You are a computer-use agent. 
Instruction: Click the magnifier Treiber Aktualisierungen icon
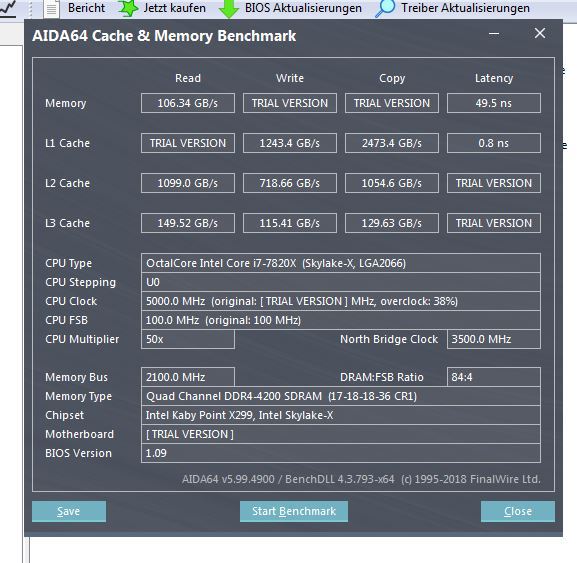(x=385, y=8)
